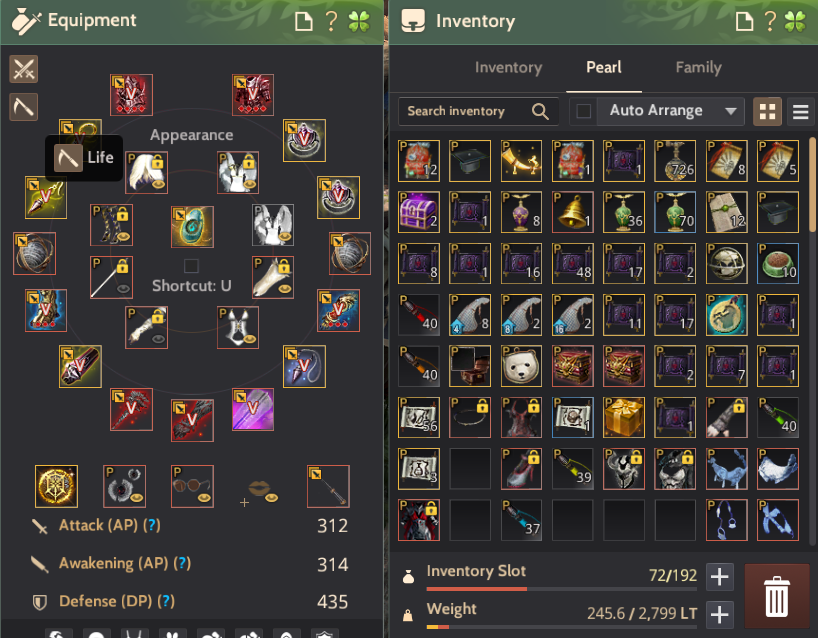Toggle the Auto Arrange checkbox
The image size is (818, 638).
(584, 111)
